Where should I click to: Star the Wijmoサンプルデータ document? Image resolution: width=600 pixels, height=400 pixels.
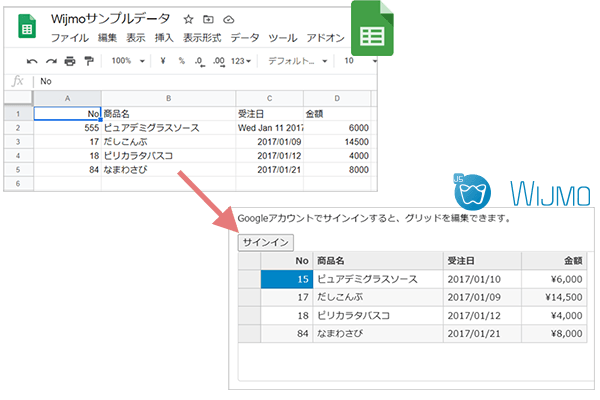point(188,19)
